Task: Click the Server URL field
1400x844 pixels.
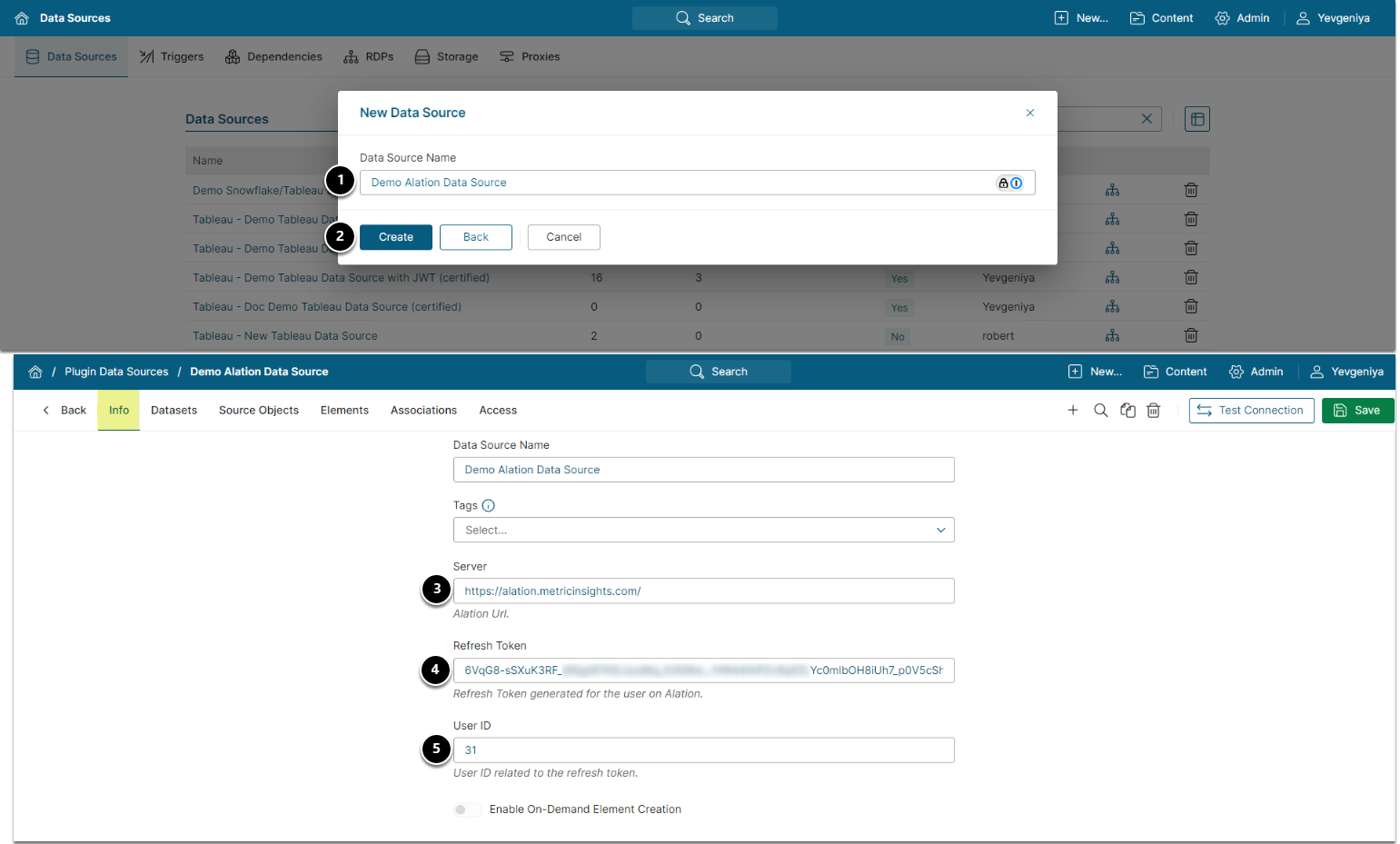Action: [704, 591]
